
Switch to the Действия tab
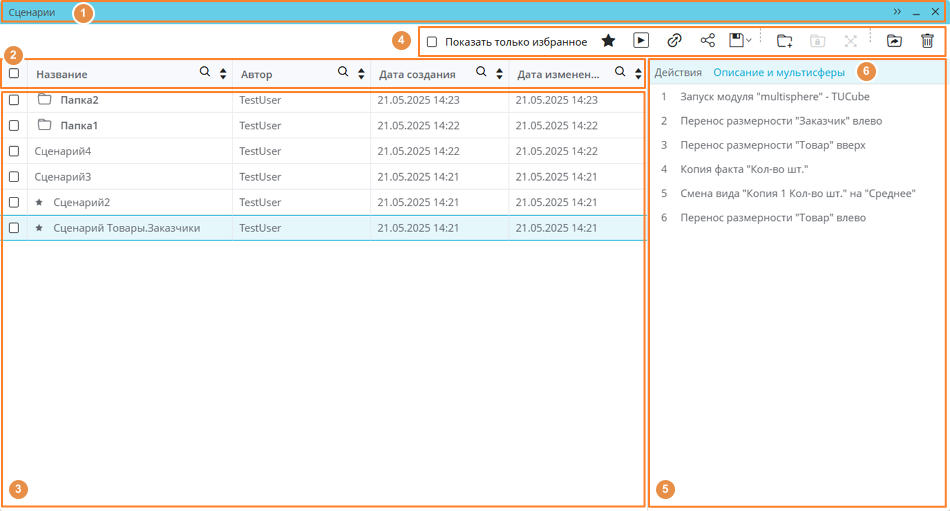pos(678,73)
